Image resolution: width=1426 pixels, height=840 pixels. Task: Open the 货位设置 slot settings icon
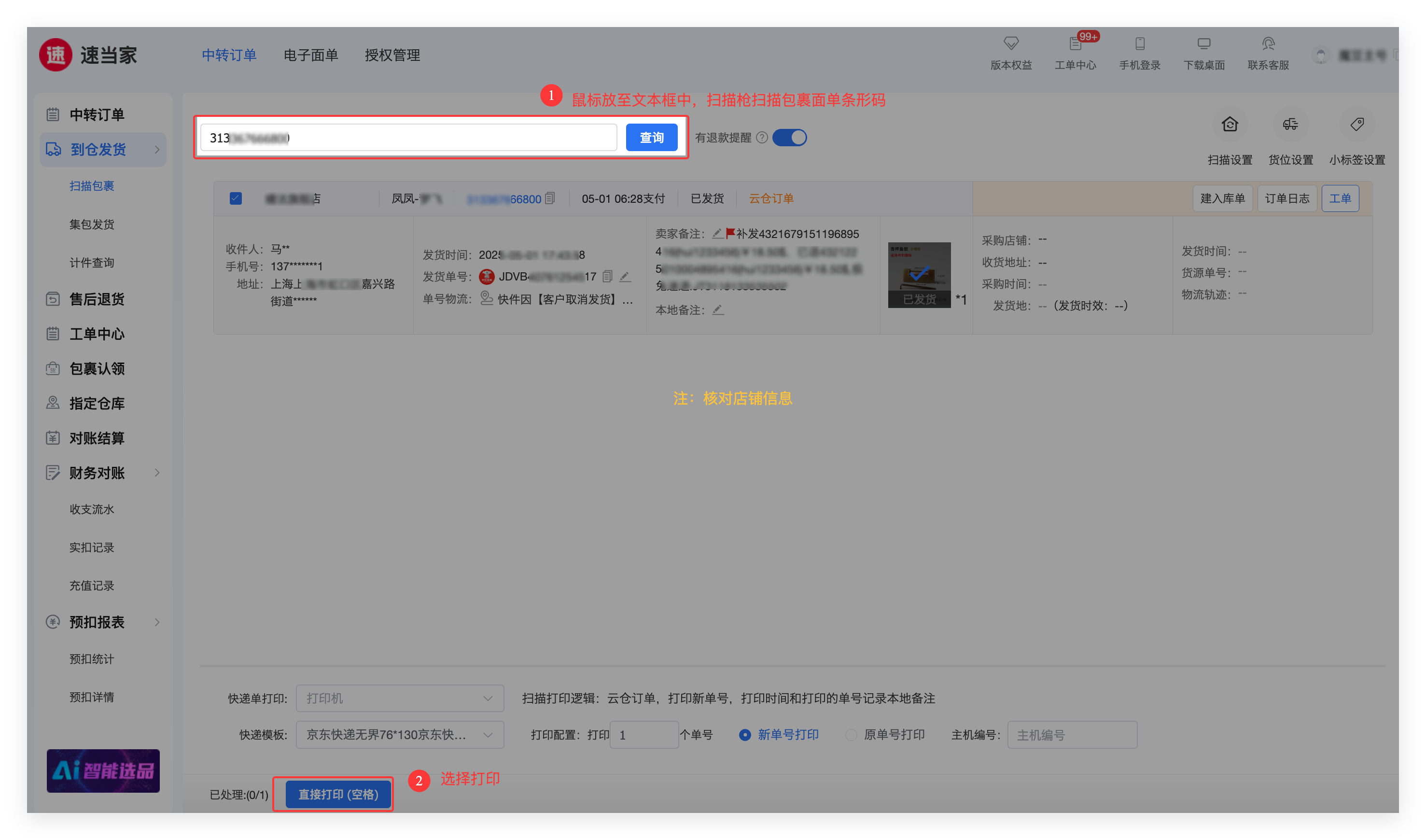[1290, 125]
